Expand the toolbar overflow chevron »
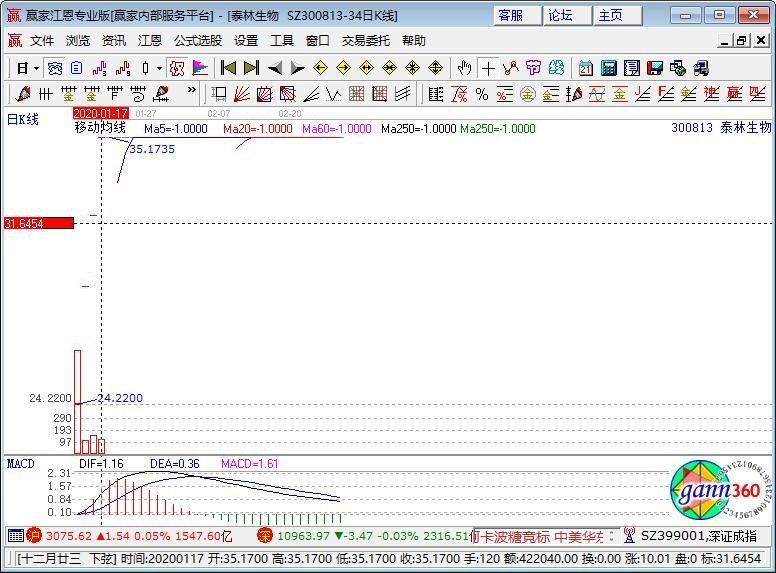Screen dimensions: 776x573 pyautogui.click(x=191, y=90)
